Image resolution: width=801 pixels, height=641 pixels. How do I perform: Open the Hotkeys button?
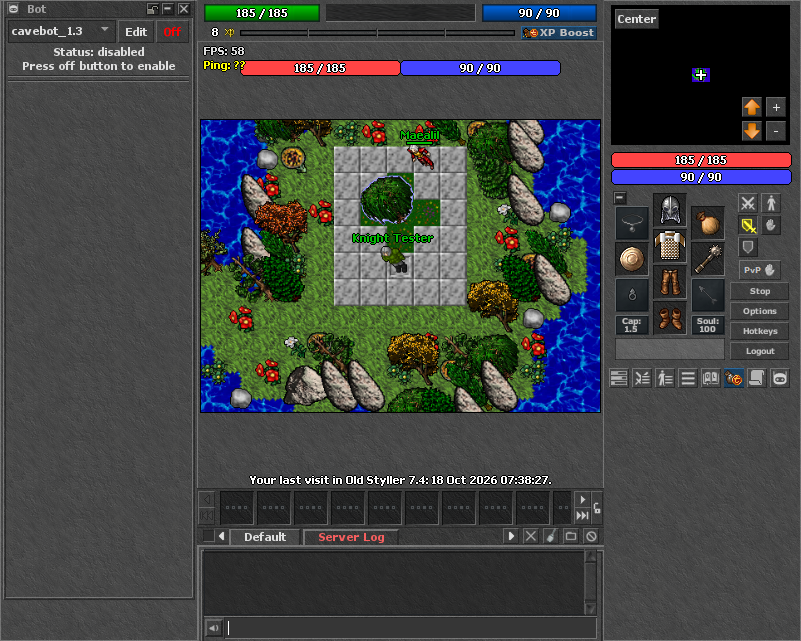click(760, 331)
